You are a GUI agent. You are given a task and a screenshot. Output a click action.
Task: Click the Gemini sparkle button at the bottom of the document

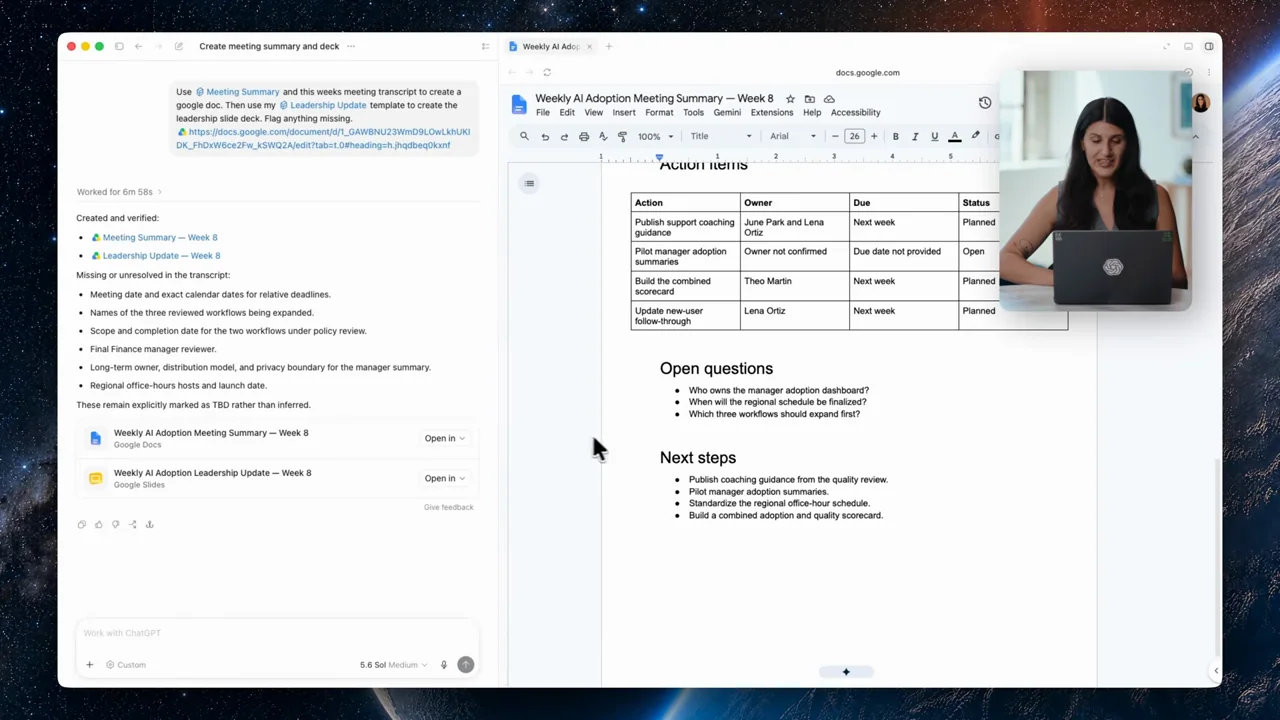coord(846,672)
